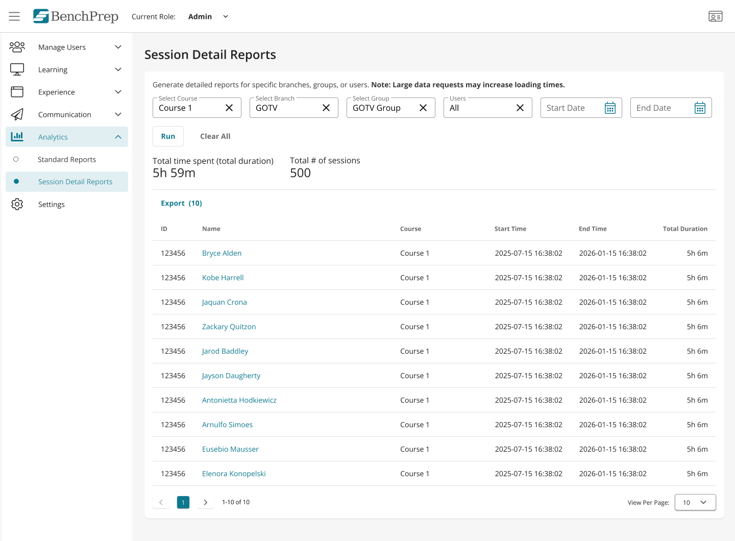Open the profile card icon at top right
Viewport: 735px width, 541px height.
click(715, 16)
